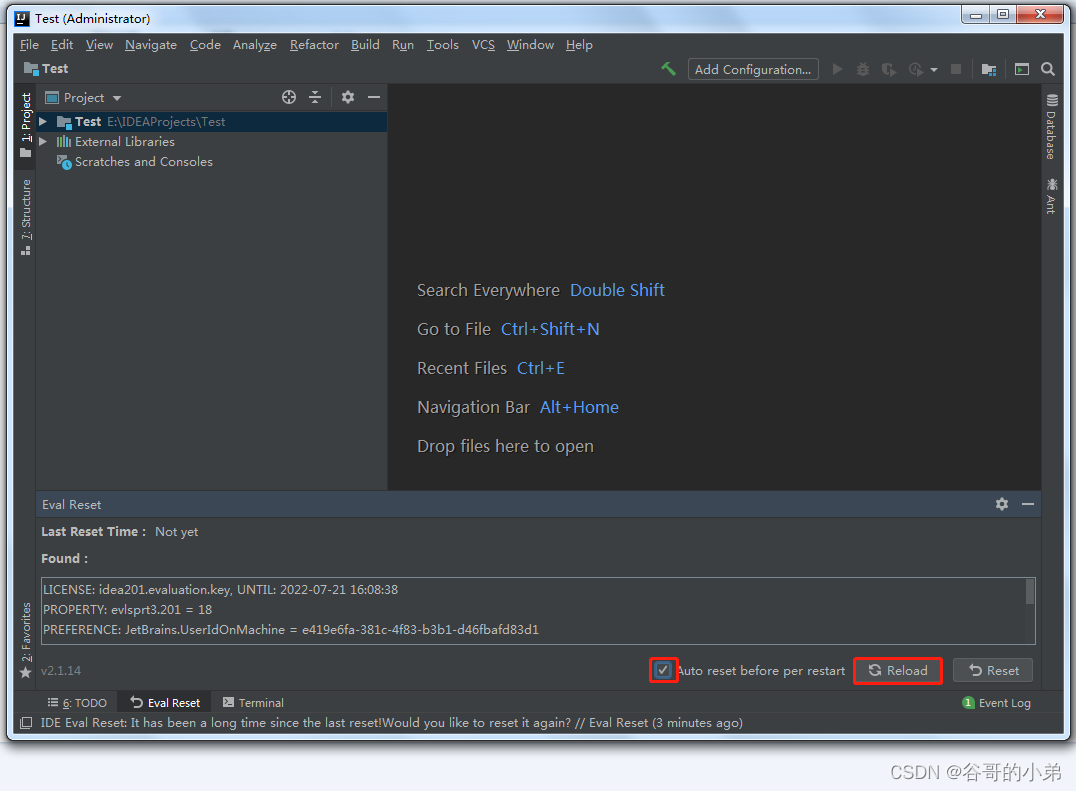1076x791 pixels.
Task: Open the Project view dropdown
Action: click(x=83, y=97)
